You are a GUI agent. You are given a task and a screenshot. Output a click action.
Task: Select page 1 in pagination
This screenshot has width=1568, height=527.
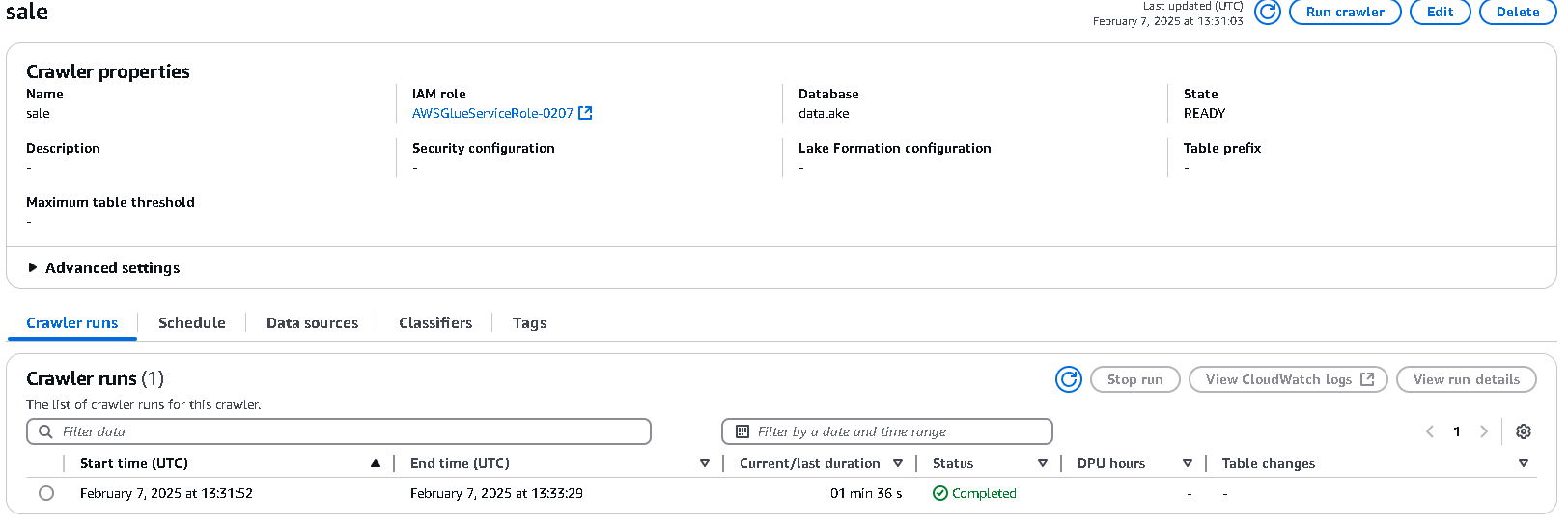pyautogui.click(x=1457, y=431)
